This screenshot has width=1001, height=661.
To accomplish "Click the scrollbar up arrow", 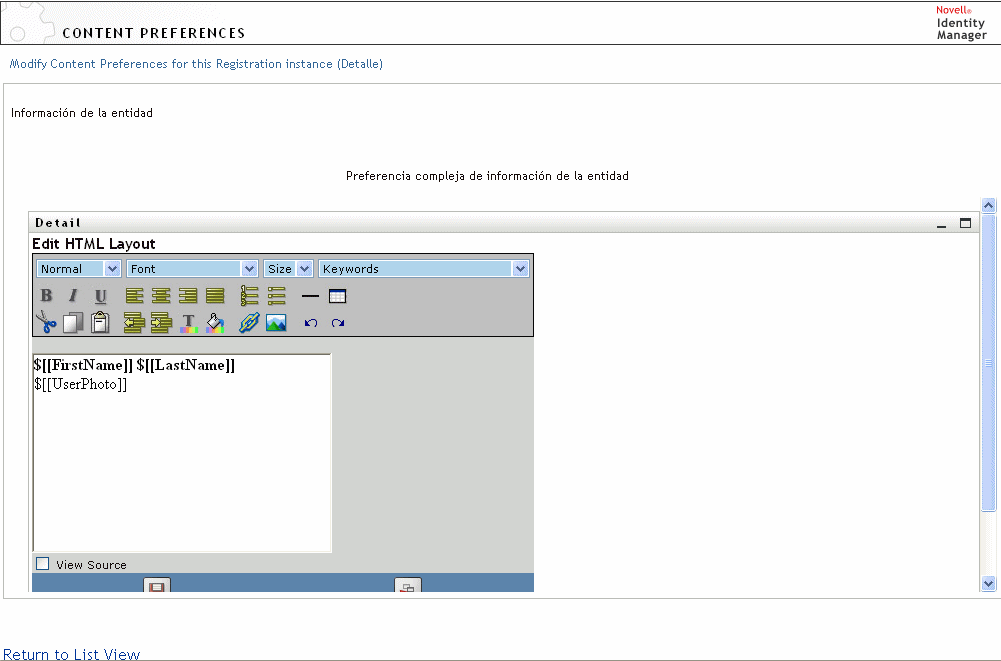I will point(988,206).
